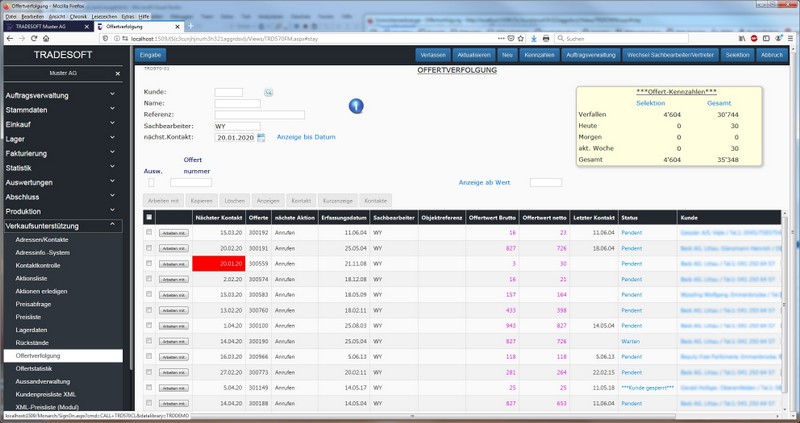Click the red highlighted 20.01.20 date cell
This screenshot has width=800, height=423.
click(x=219, y=263)
